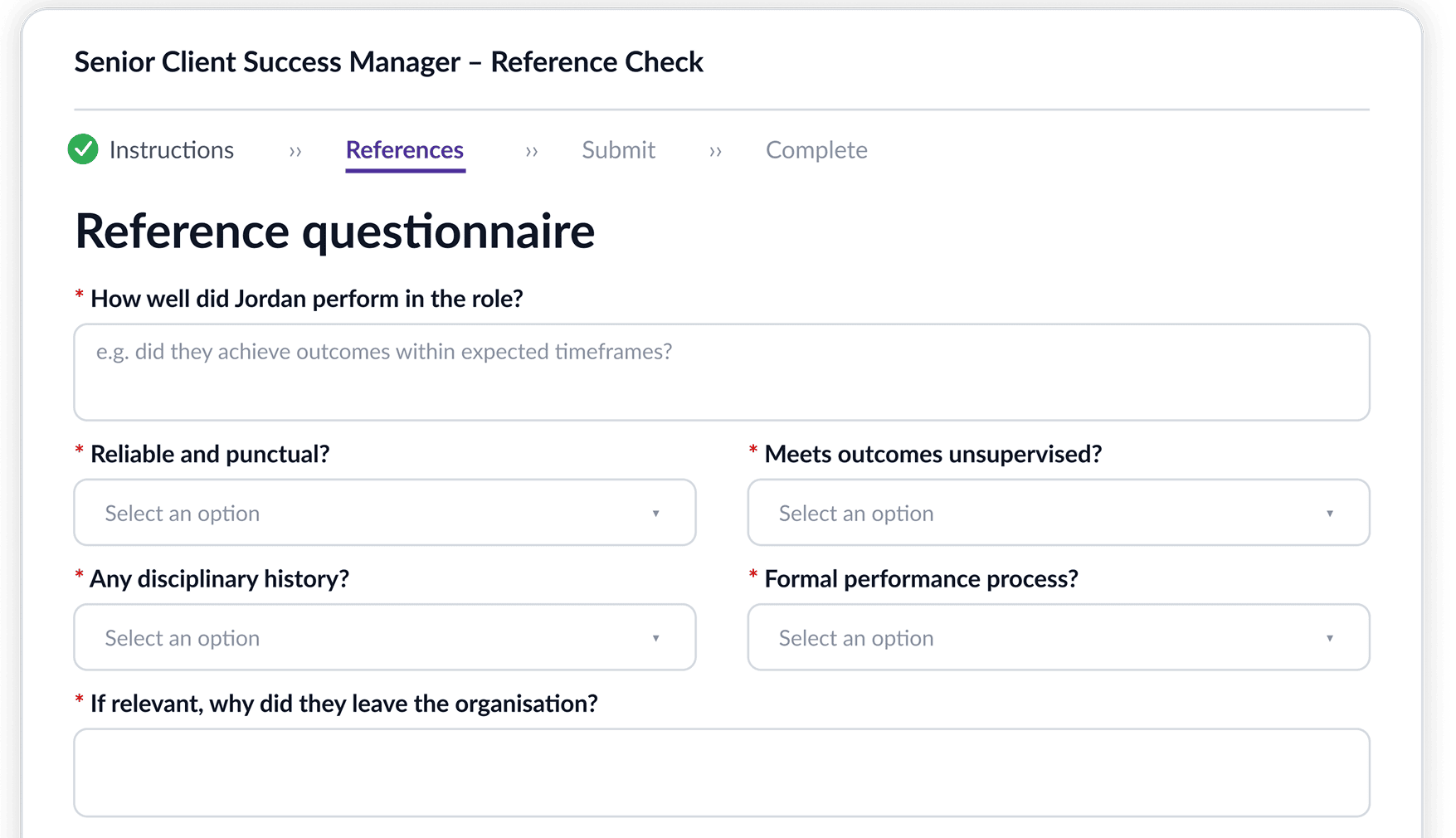Open the Reliable and punctual dropdown
1456x838 pixels.
pos(385,513)
